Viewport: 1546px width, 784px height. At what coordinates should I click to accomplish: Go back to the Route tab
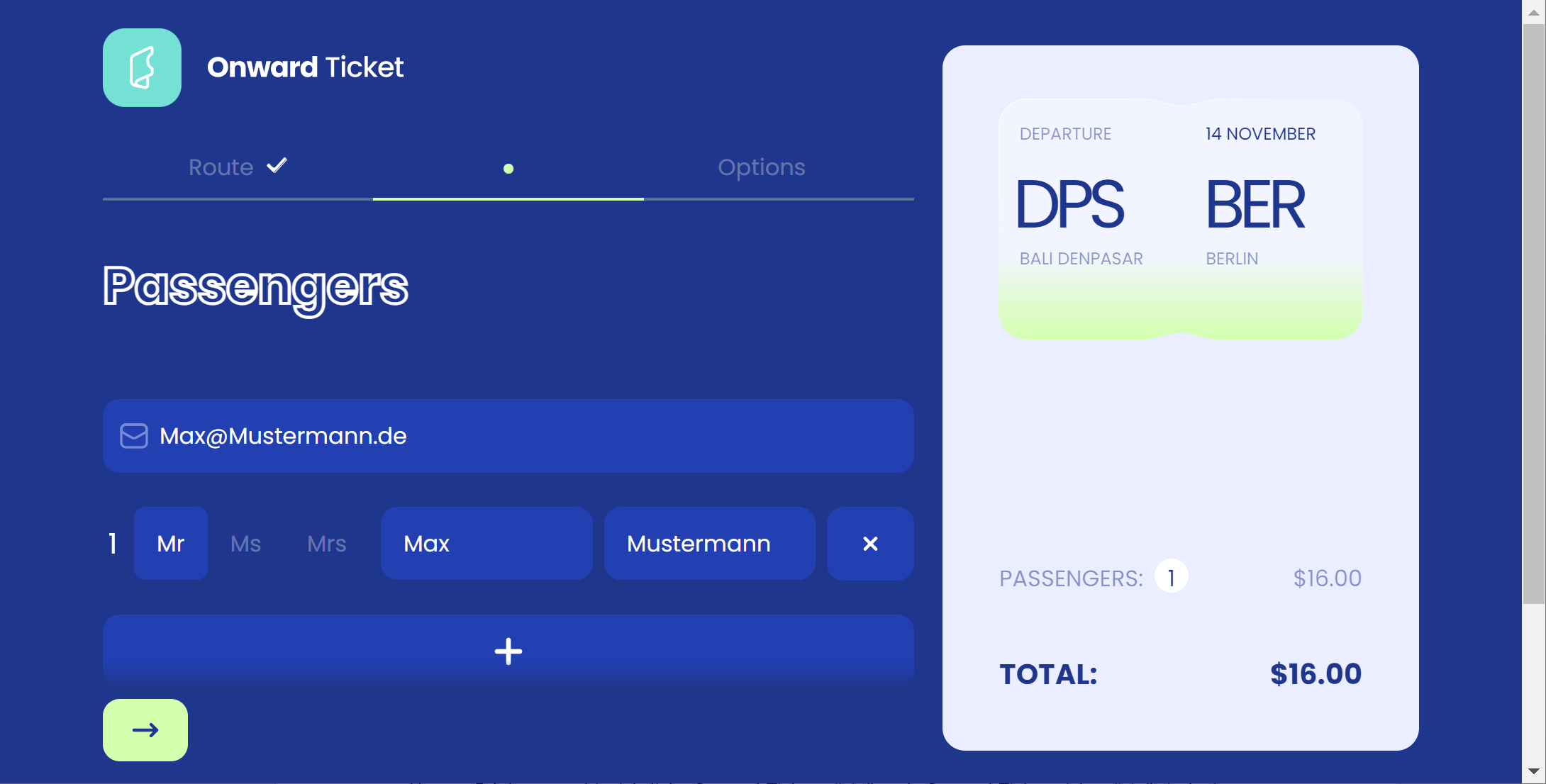221,167
